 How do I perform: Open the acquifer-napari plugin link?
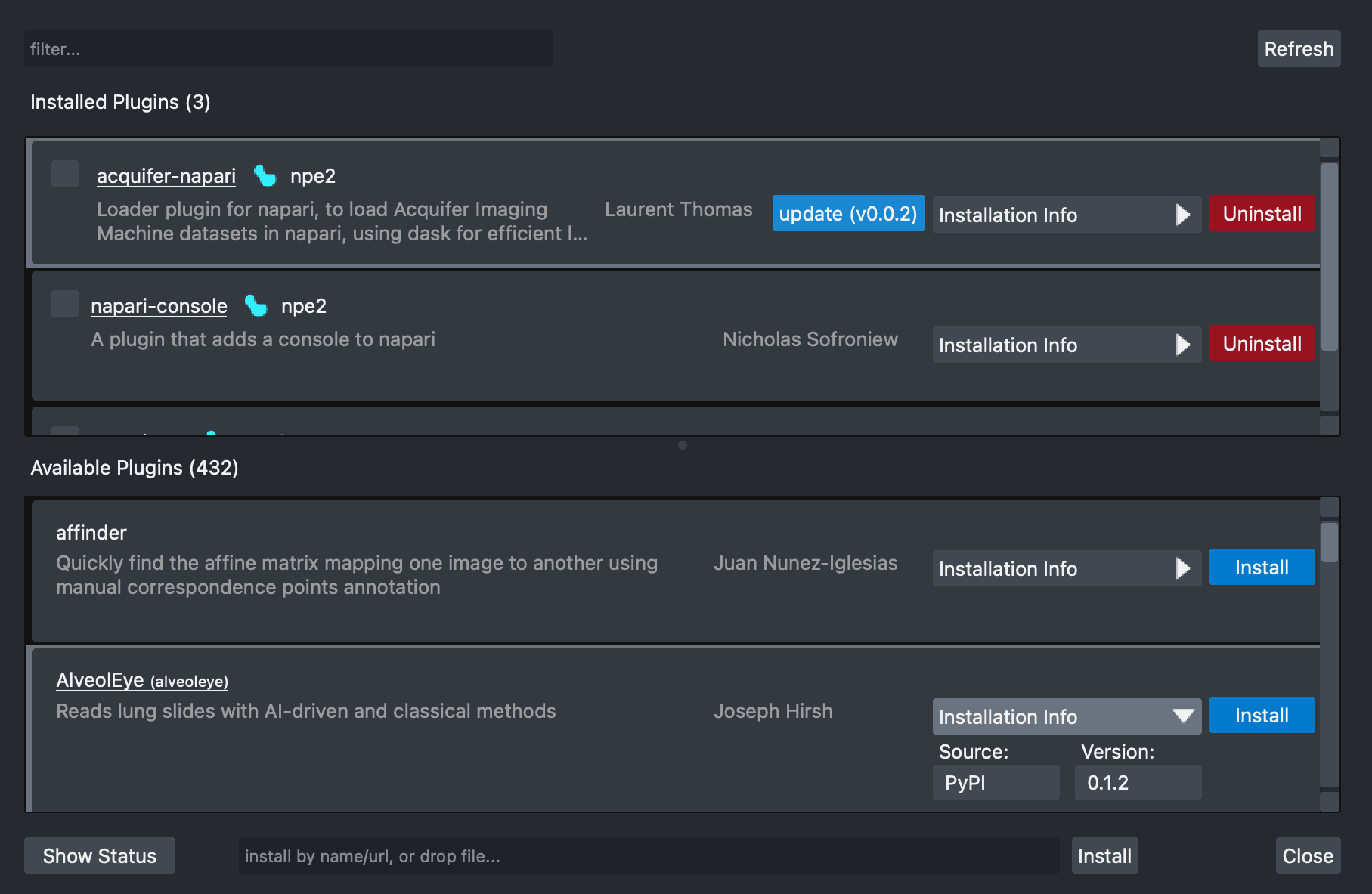pos(166,176)
